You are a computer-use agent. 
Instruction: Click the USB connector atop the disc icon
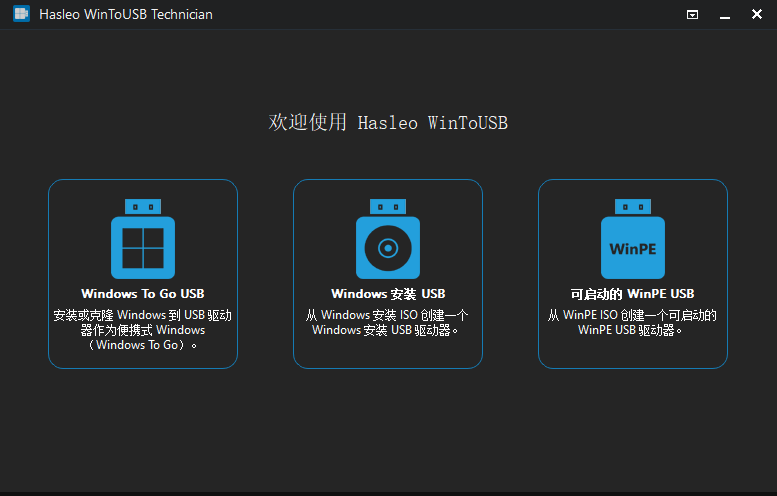(x=388, y=206)
